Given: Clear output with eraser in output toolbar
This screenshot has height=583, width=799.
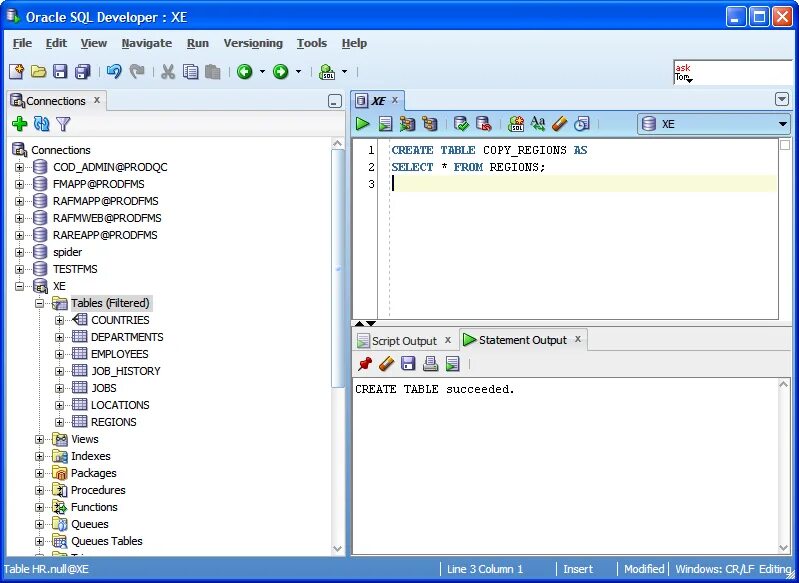Looking at the screenshot, I should tap(387, 363).
